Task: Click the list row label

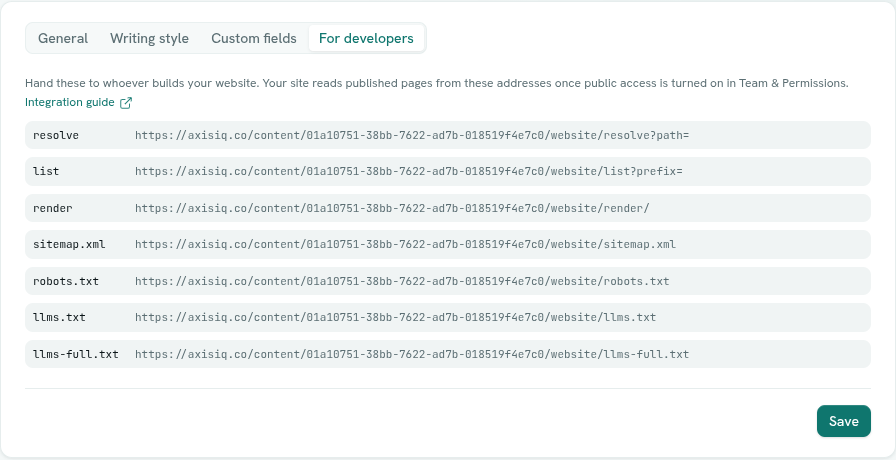Action: (46, 171)
